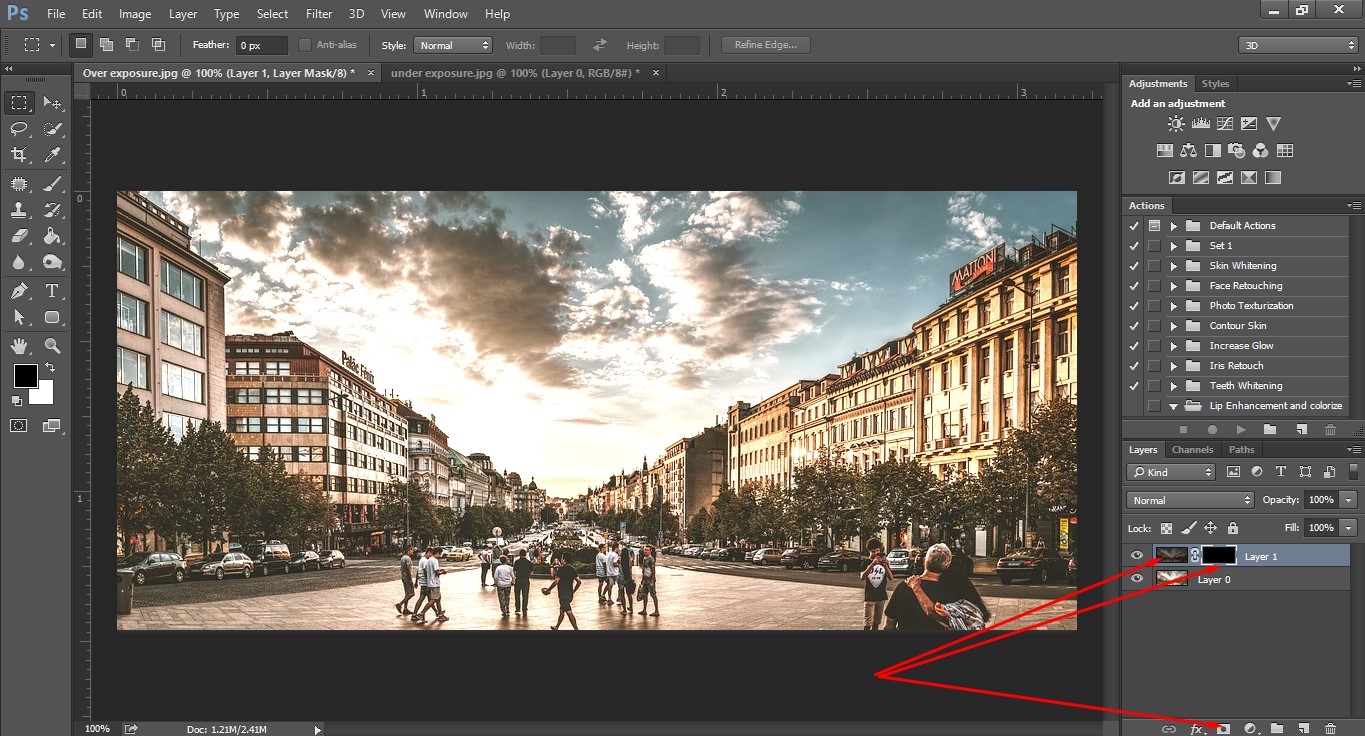1365x736 pixels.
Task: Click the foreground color swatch
Action: pos(25,376)
